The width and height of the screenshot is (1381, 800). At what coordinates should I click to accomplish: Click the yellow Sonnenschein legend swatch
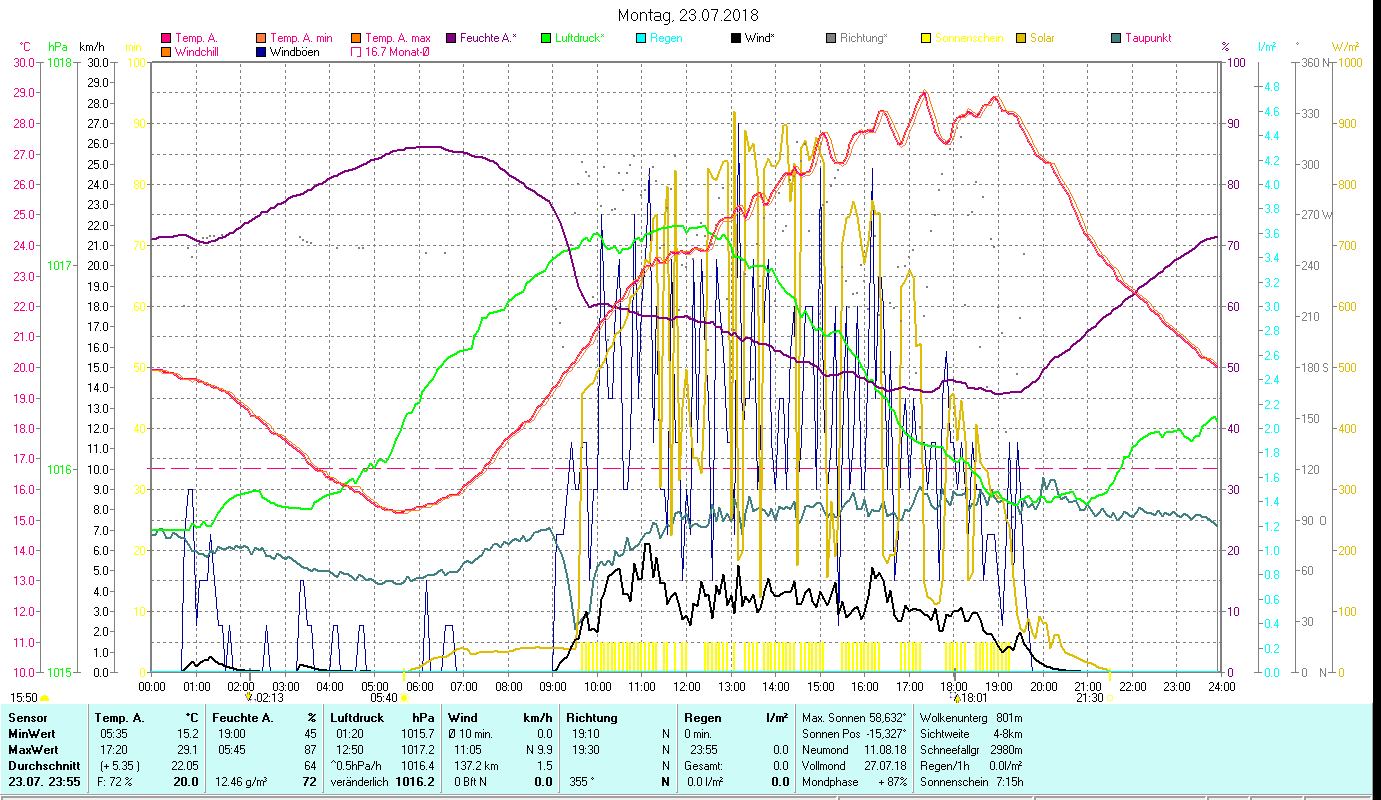[925, 39]
